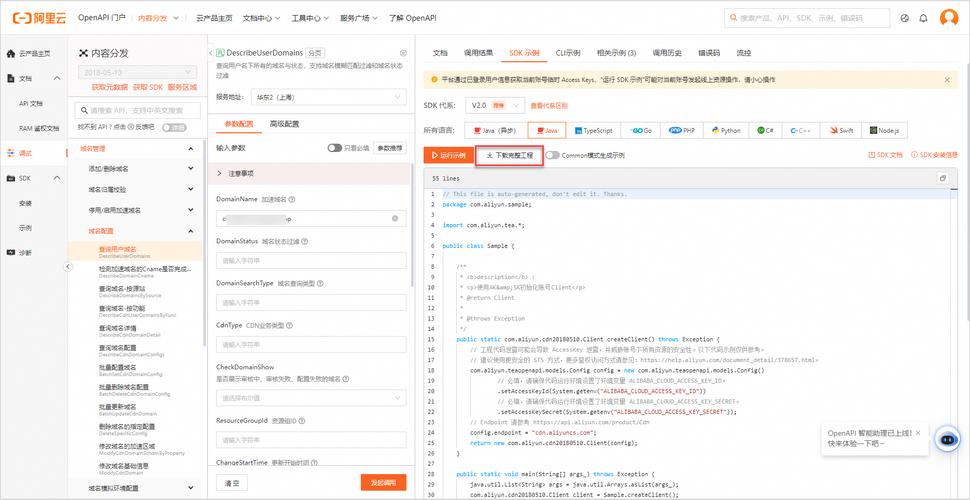
Task: Close the OpenAPI 智能助理 popup tip
Action: point(918,433)
